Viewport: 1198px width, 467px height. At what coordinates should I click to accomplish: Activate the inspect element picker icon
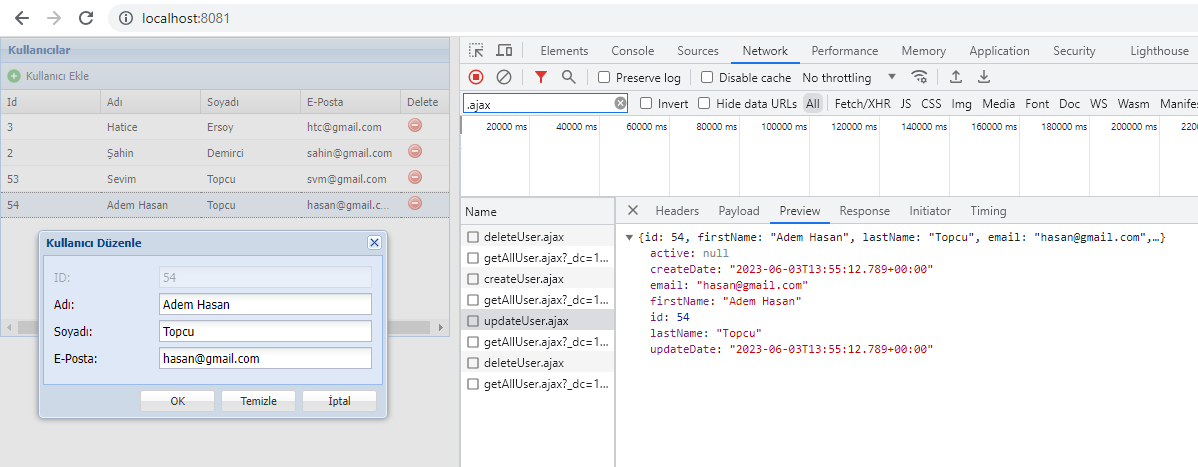coord(477,50)
